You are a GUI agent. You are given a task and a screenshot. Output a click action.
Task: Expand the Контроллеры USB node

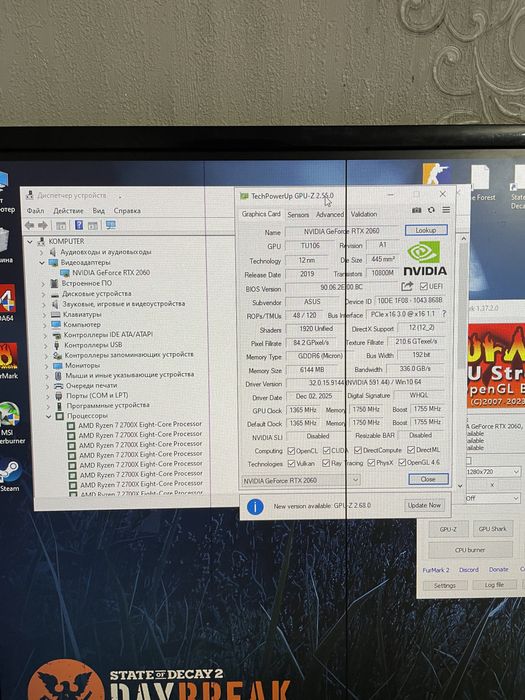pyautogui.click(x=46, y=346)
